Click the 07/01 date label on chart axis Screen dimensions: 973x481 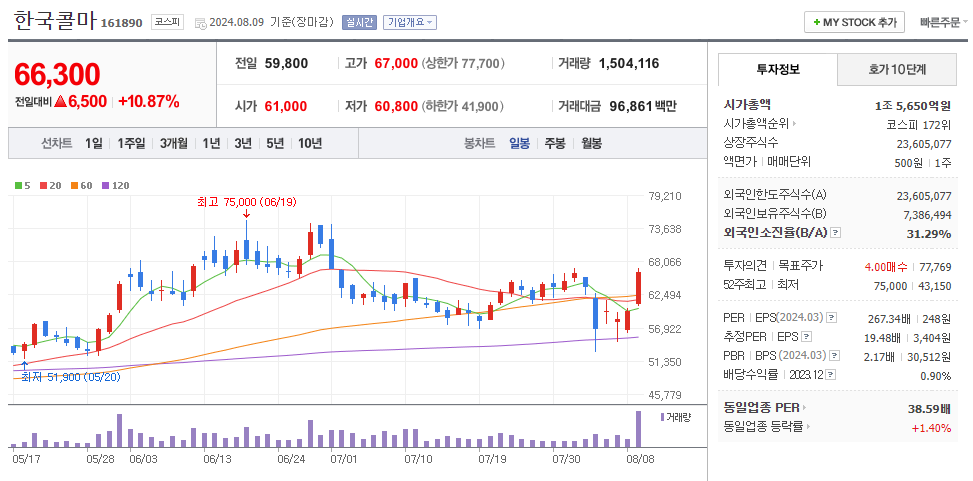pos(344,460)
